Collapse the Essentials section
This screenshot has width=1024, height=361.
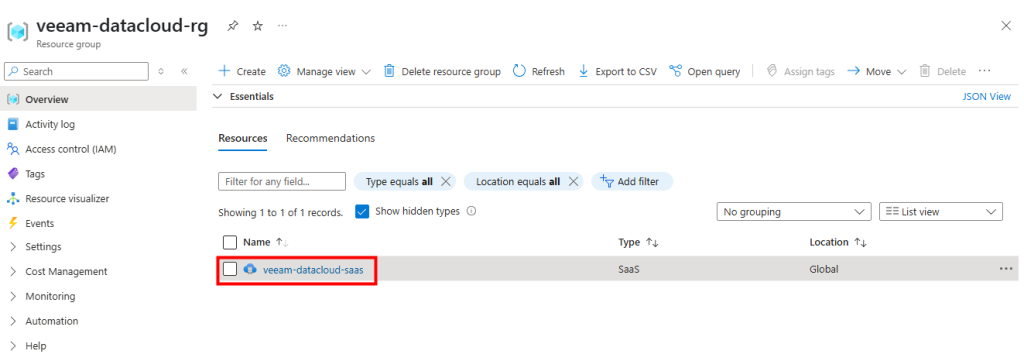pyautogui.click(x=218, y=97)
